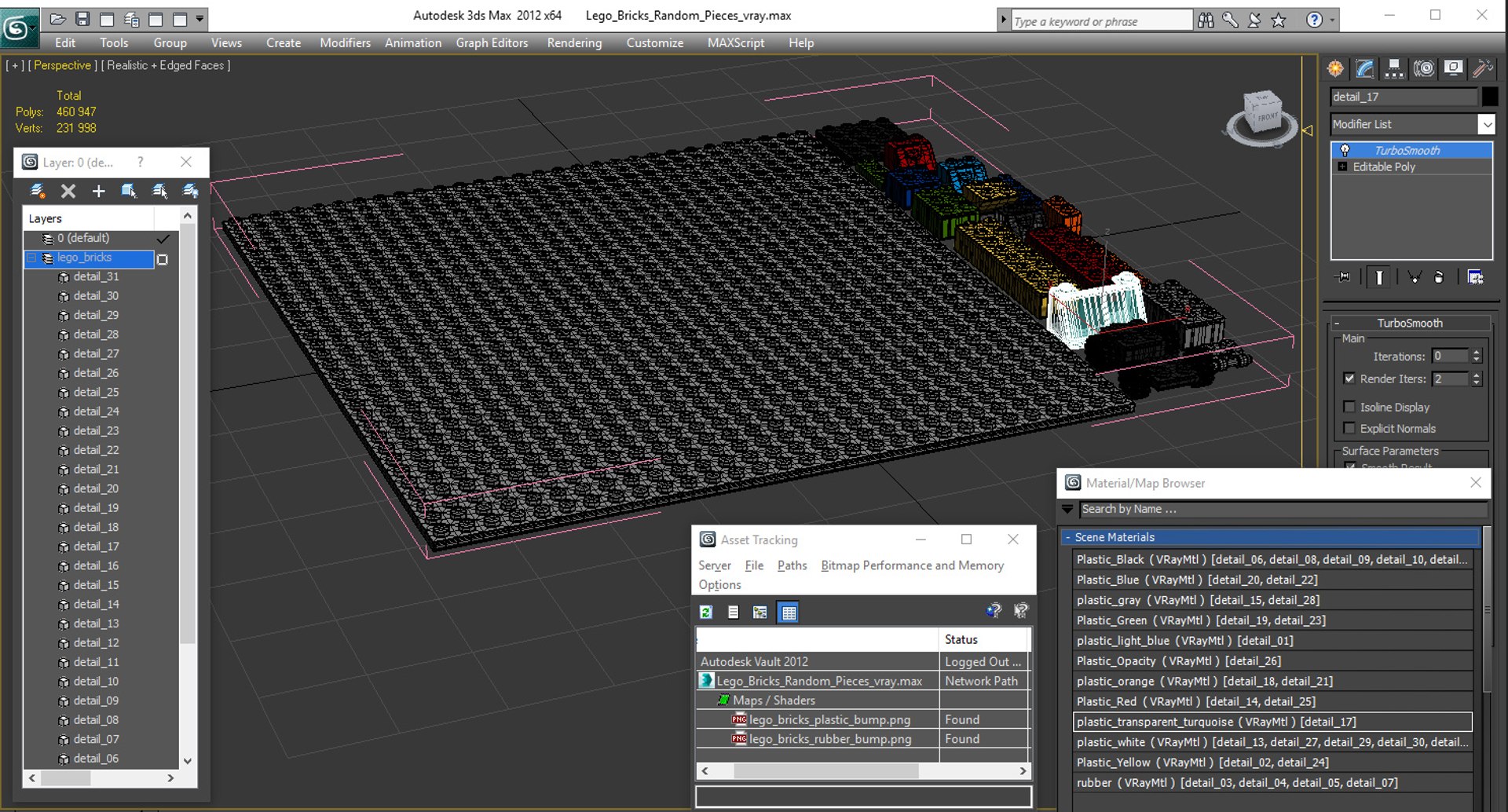Open the Configure Modifier Sets icon
1508x812 pixels.
point(1475,276)
